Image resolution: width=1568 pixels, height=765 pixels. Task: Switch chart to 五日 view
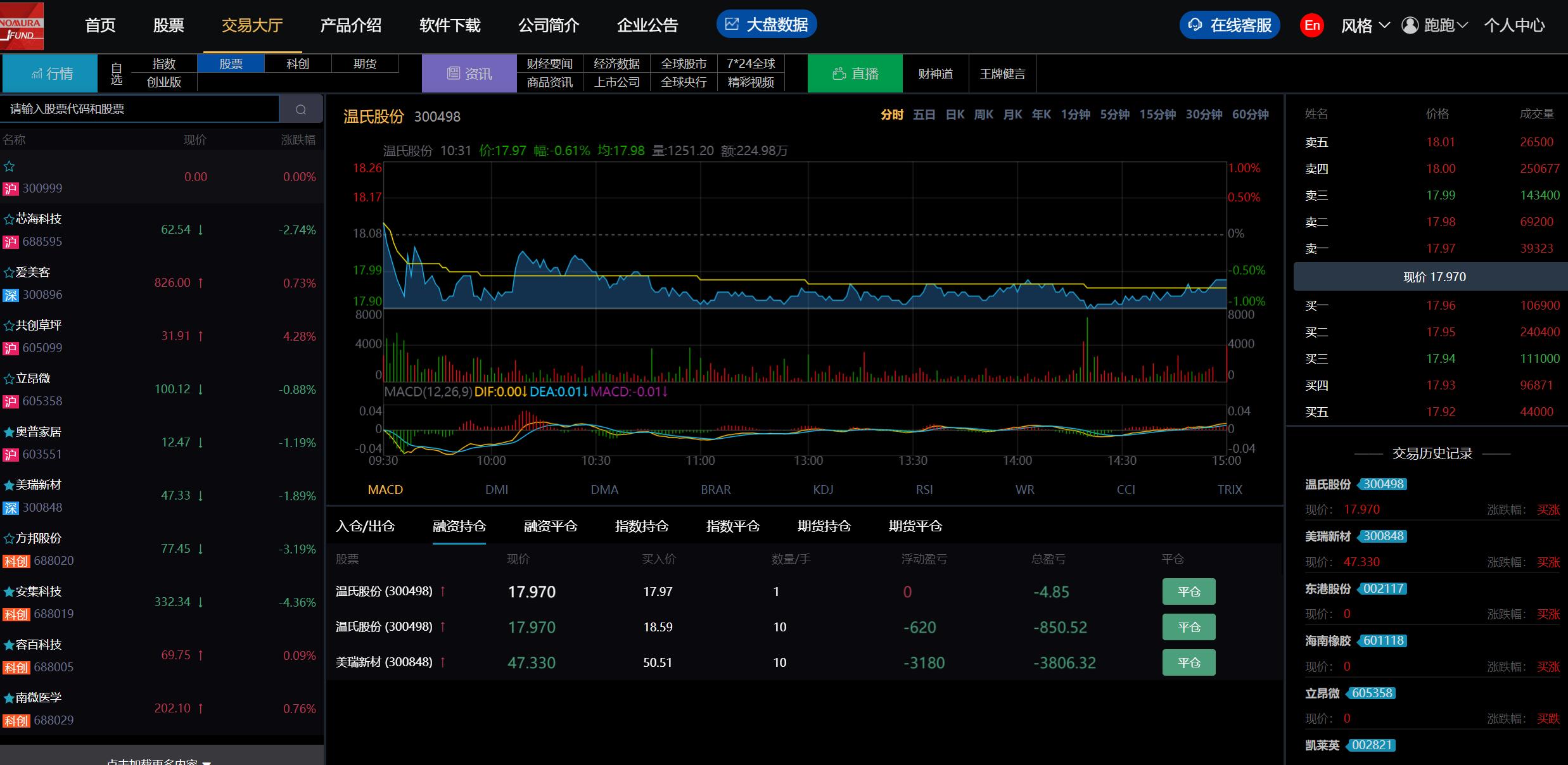click(924, 115)
